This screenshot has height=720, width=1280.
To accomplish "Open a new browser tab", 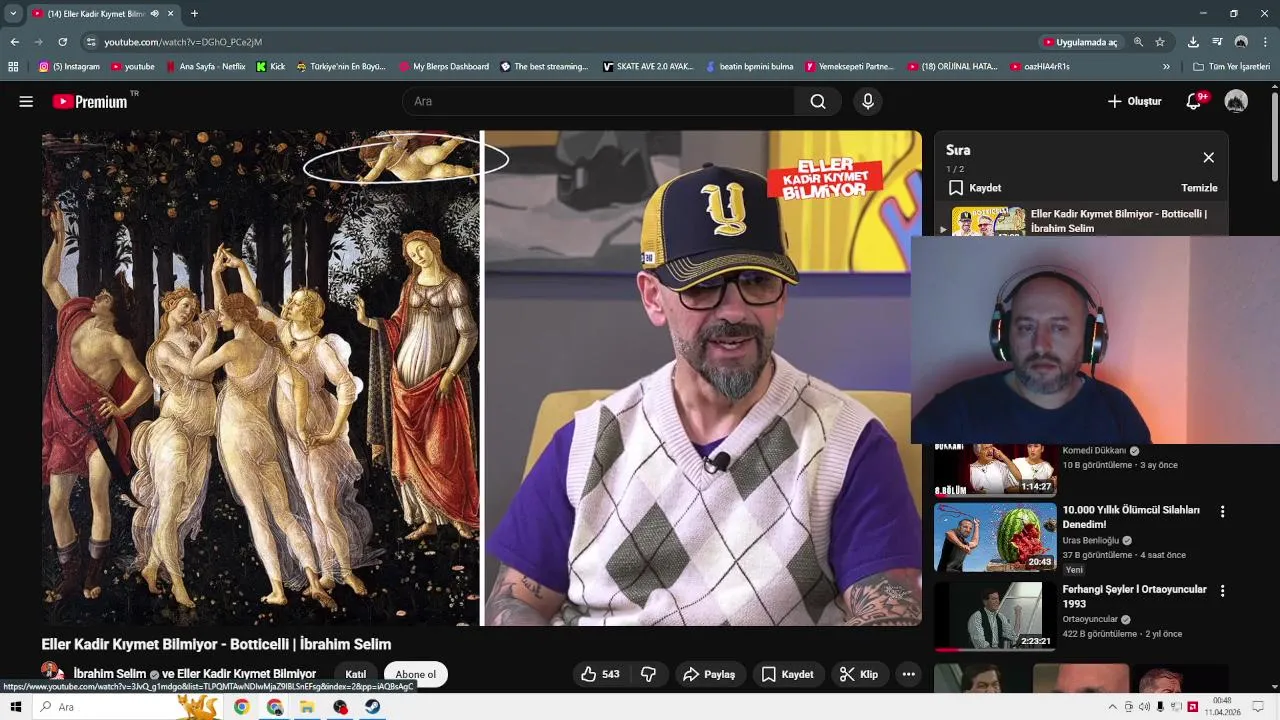I will pyautogui.click(x=194, y=14).
